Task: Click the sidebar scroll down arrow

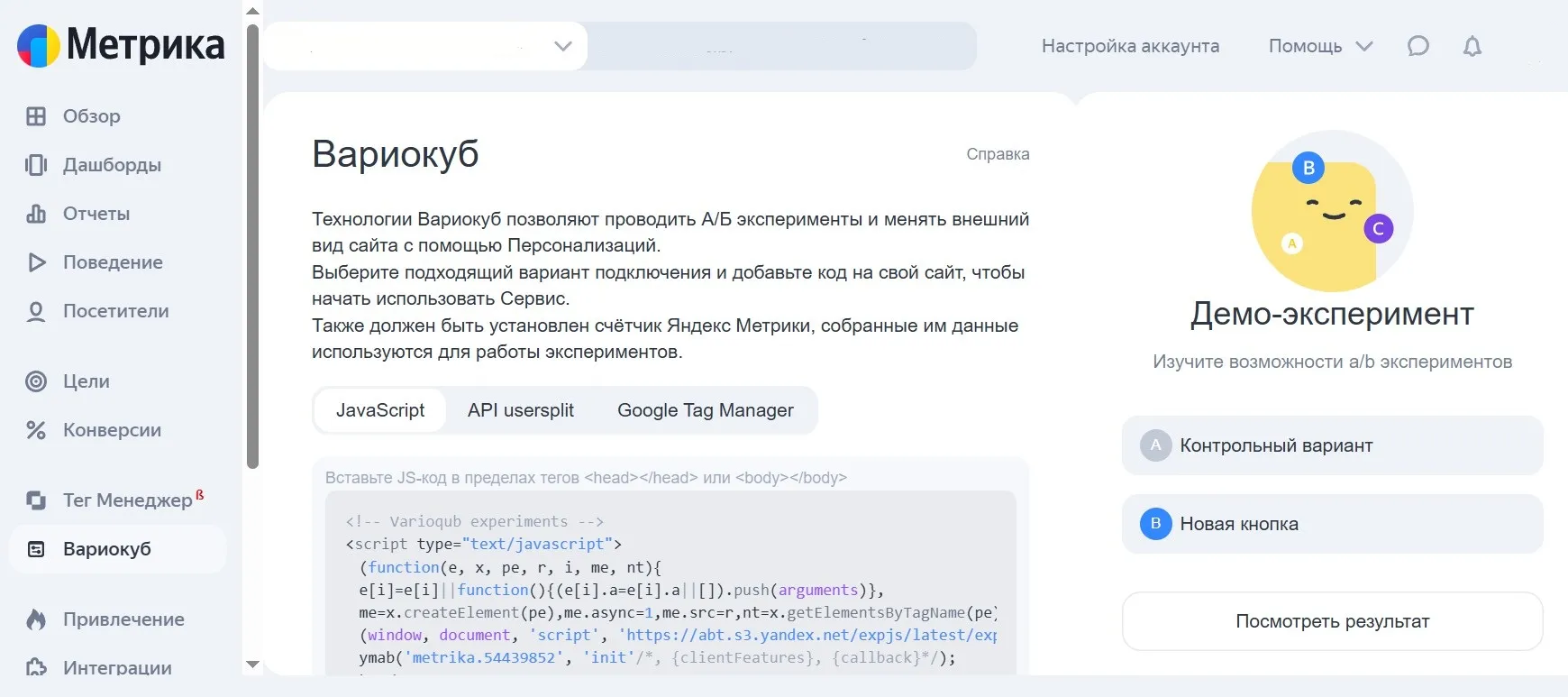Action: tap(252, 665)
